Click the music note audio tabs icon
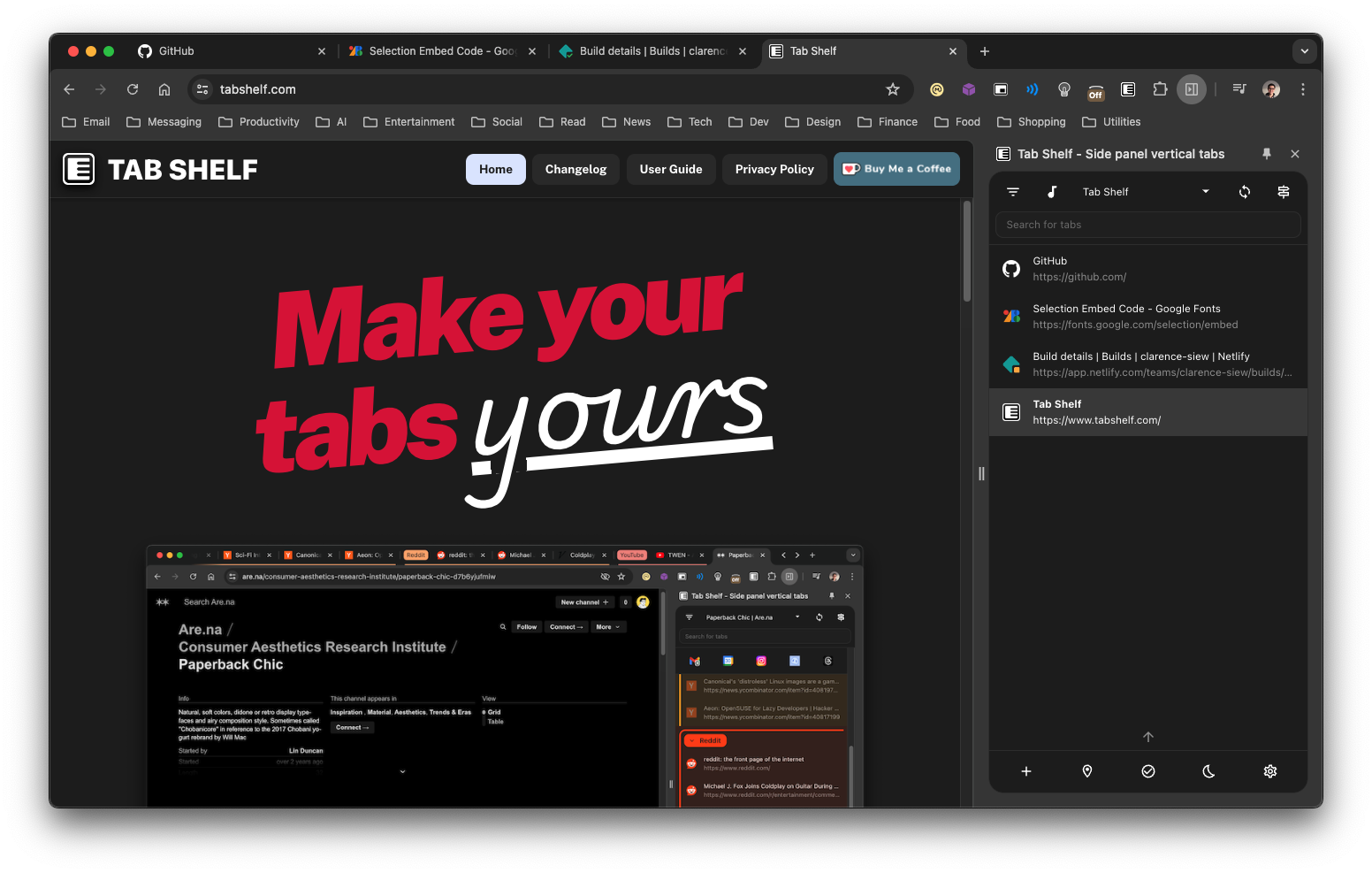The width and height of the screenshot is (1372, 873). click(x=1052, y=192)
